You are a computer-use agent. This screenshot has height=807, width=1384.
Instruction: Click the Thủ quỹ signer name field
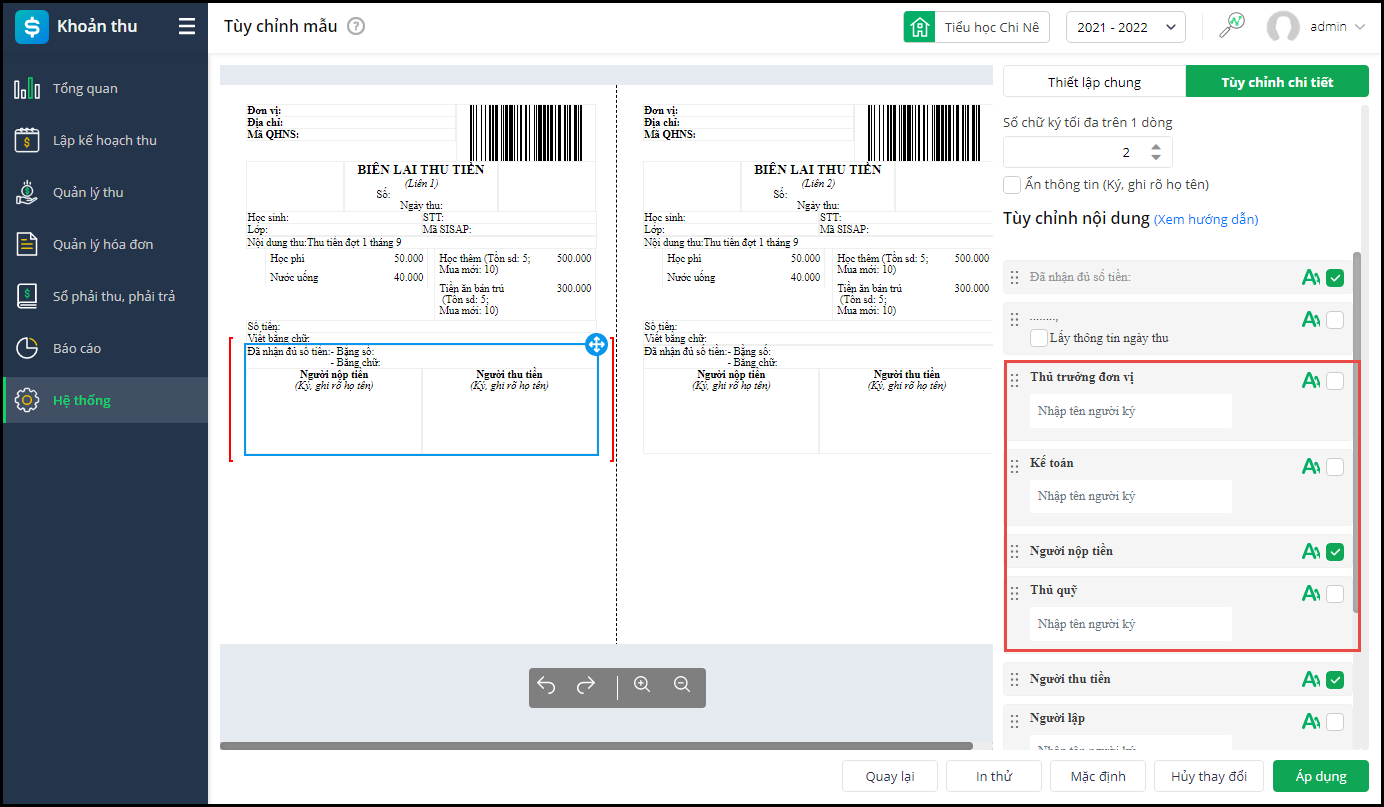tap(1130, 624)
